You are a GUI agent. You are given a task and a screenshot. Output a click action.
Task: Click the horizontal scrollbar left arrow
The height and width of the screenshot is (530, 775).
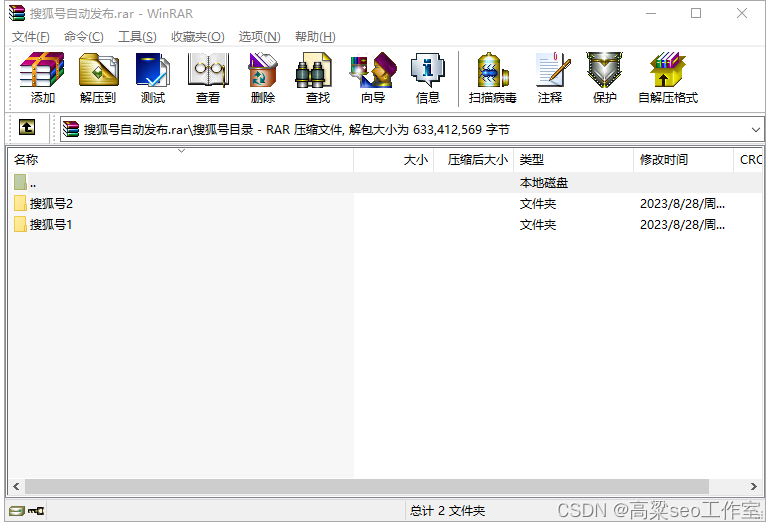click(x=16, y=486)
